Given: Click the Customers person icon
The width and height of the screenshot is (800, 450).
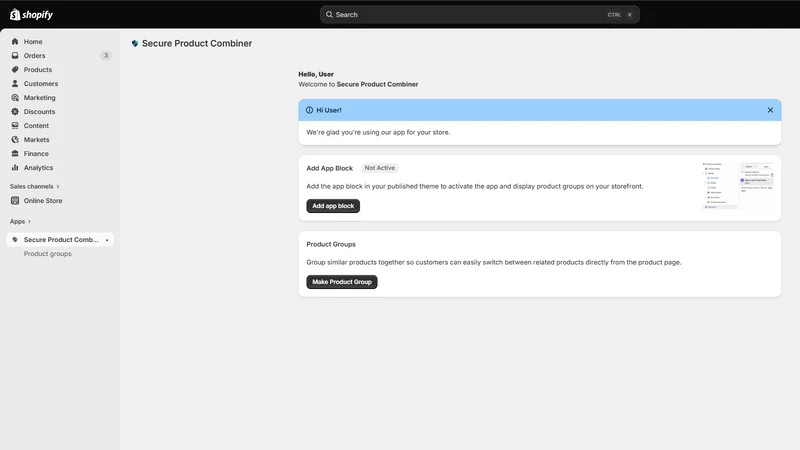Looking at the screenshot, I should pos(15,84).
